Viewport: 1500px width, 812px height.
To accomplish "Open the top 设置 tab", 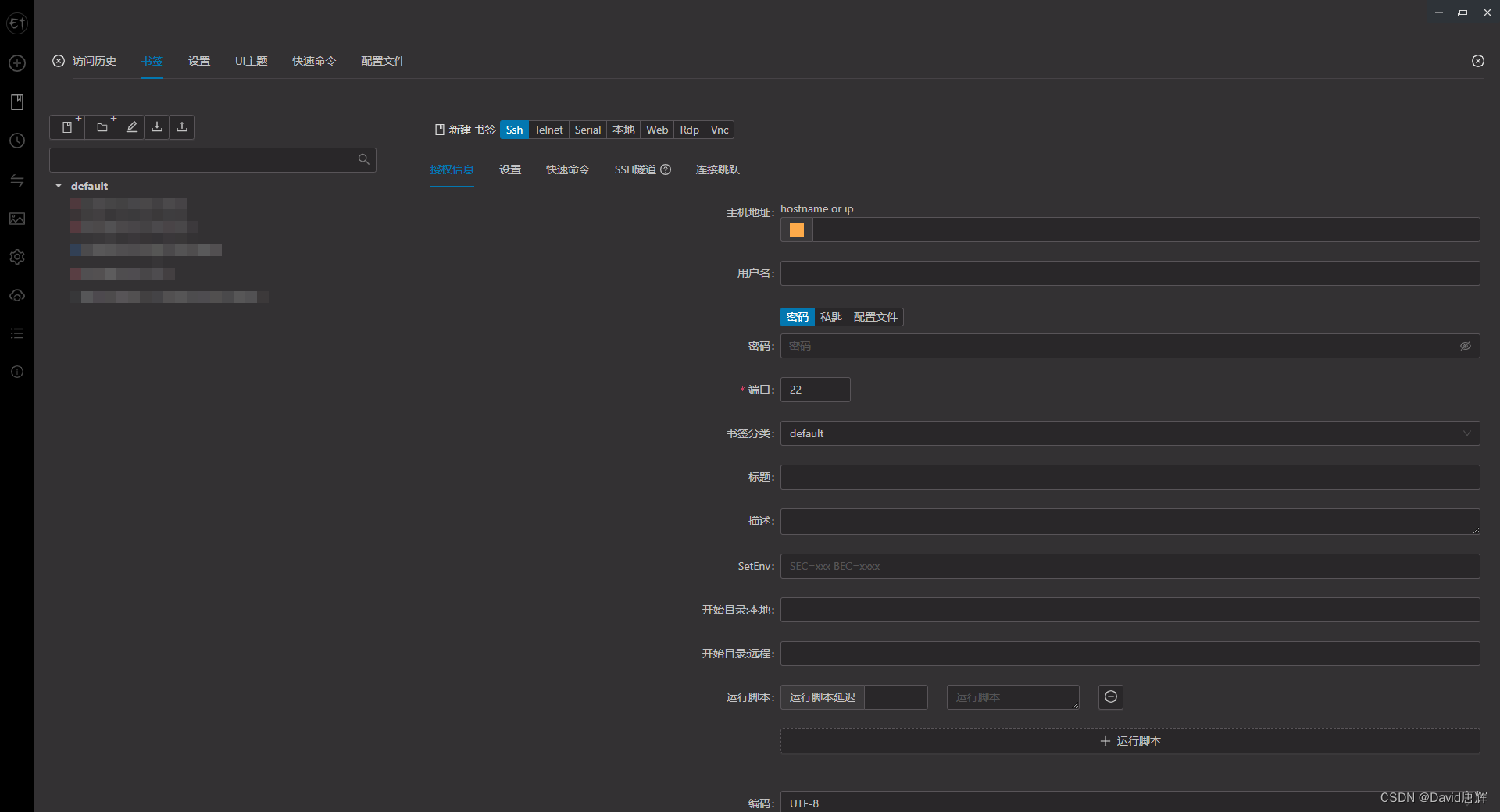I will coord(199,61).
